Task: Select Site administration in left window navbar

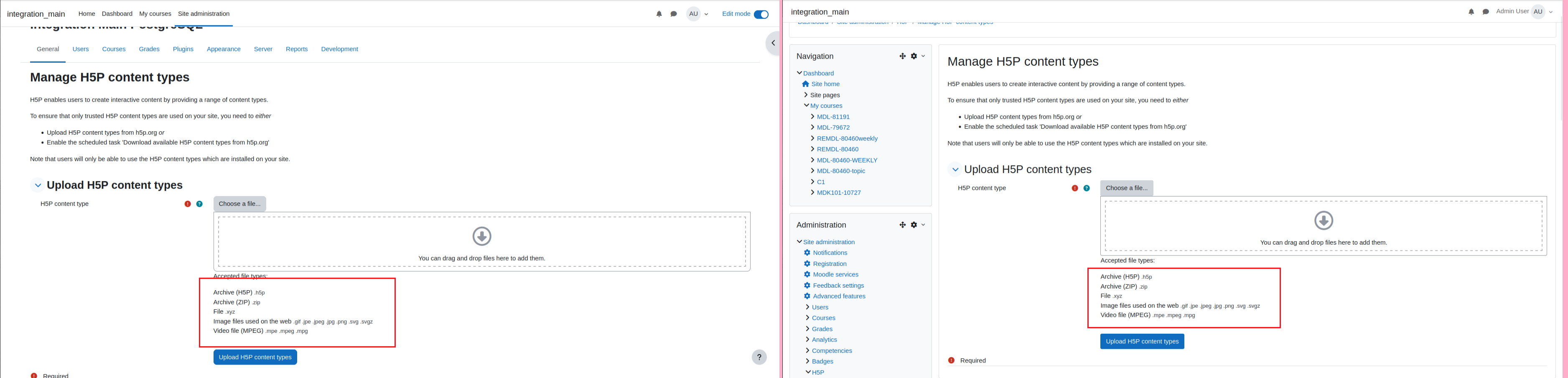Action: coord(204,13)
